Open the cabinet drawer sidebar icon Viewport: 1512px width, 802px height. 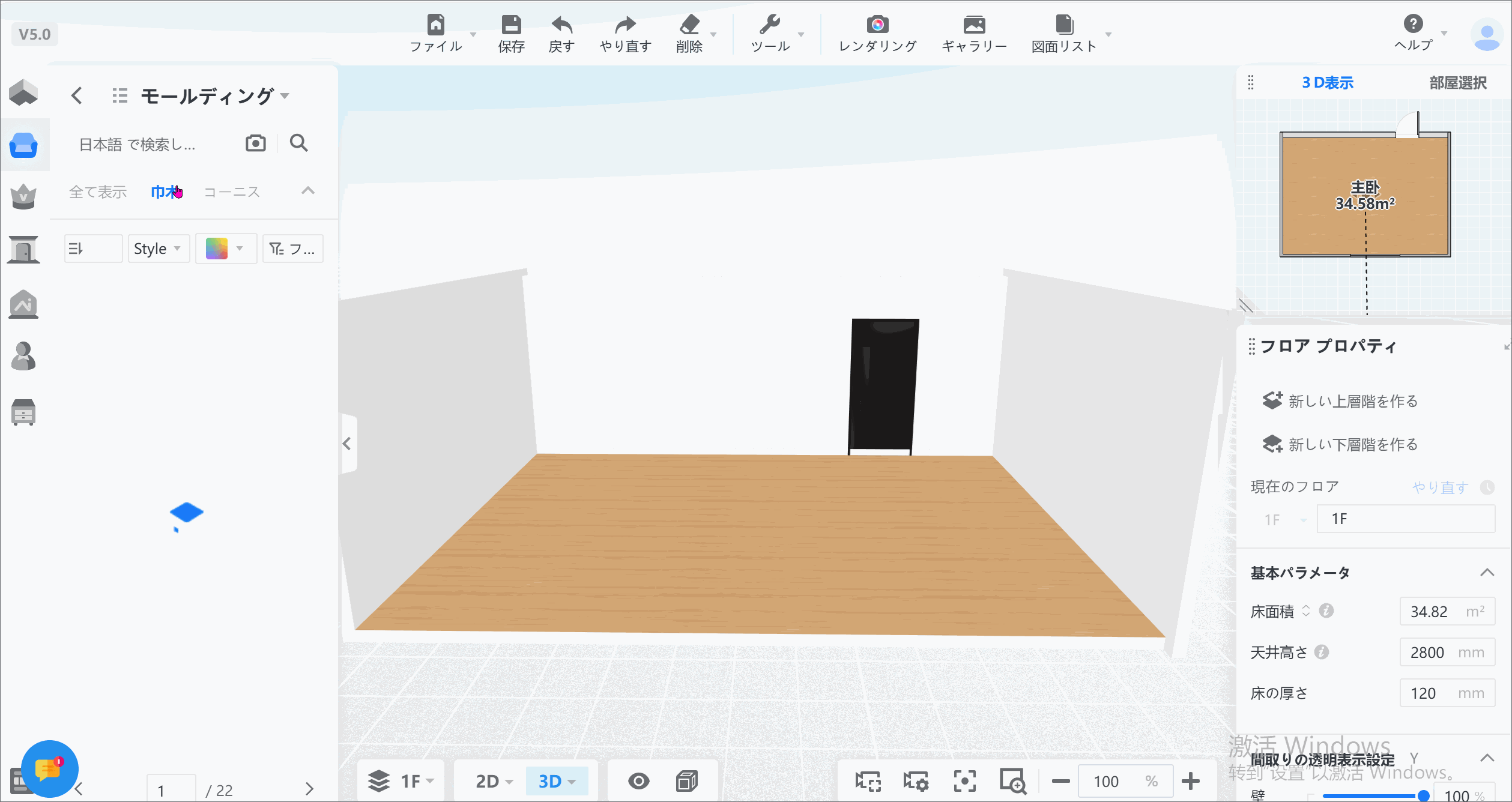click(x=23, y=412)
